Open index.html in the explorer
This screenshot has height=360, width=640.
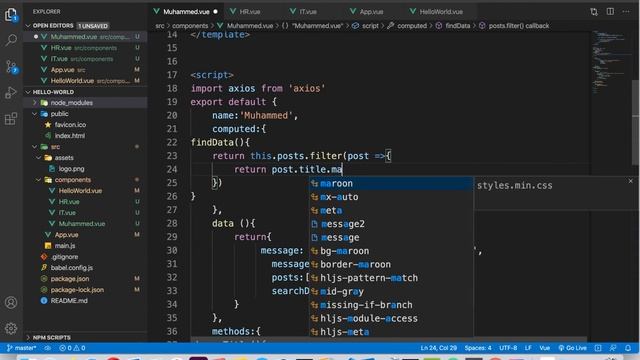[x=70, y=136]
